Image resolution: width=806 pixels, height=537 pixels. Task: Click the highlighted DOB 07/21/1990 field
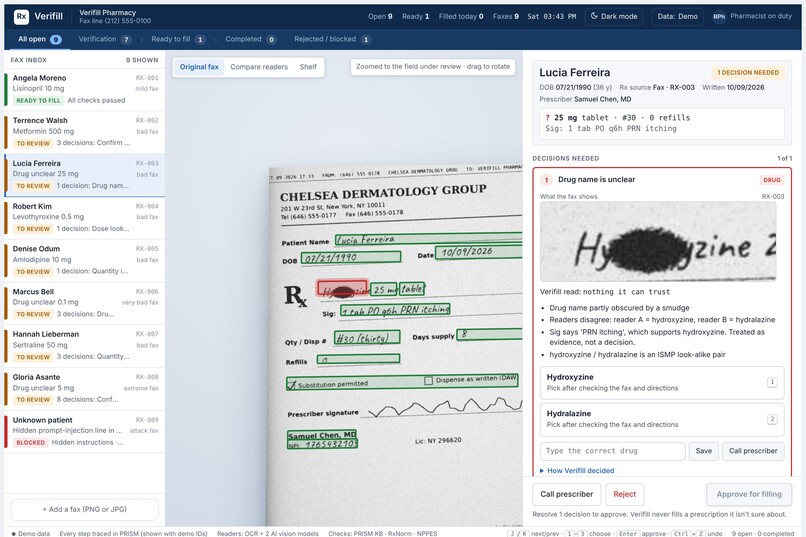click(x=351, y=257)
